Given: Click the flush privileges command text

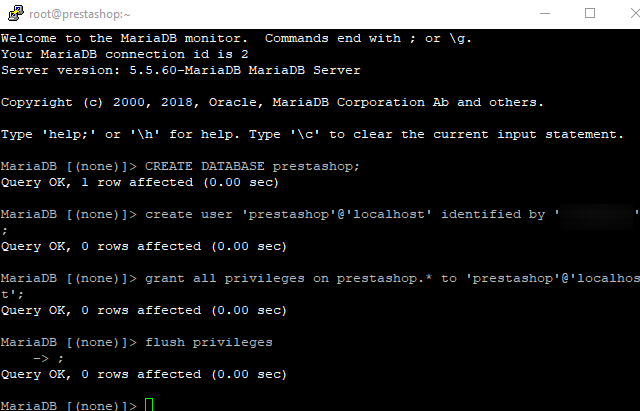Looking at the screenshot, I should point(209,342).
